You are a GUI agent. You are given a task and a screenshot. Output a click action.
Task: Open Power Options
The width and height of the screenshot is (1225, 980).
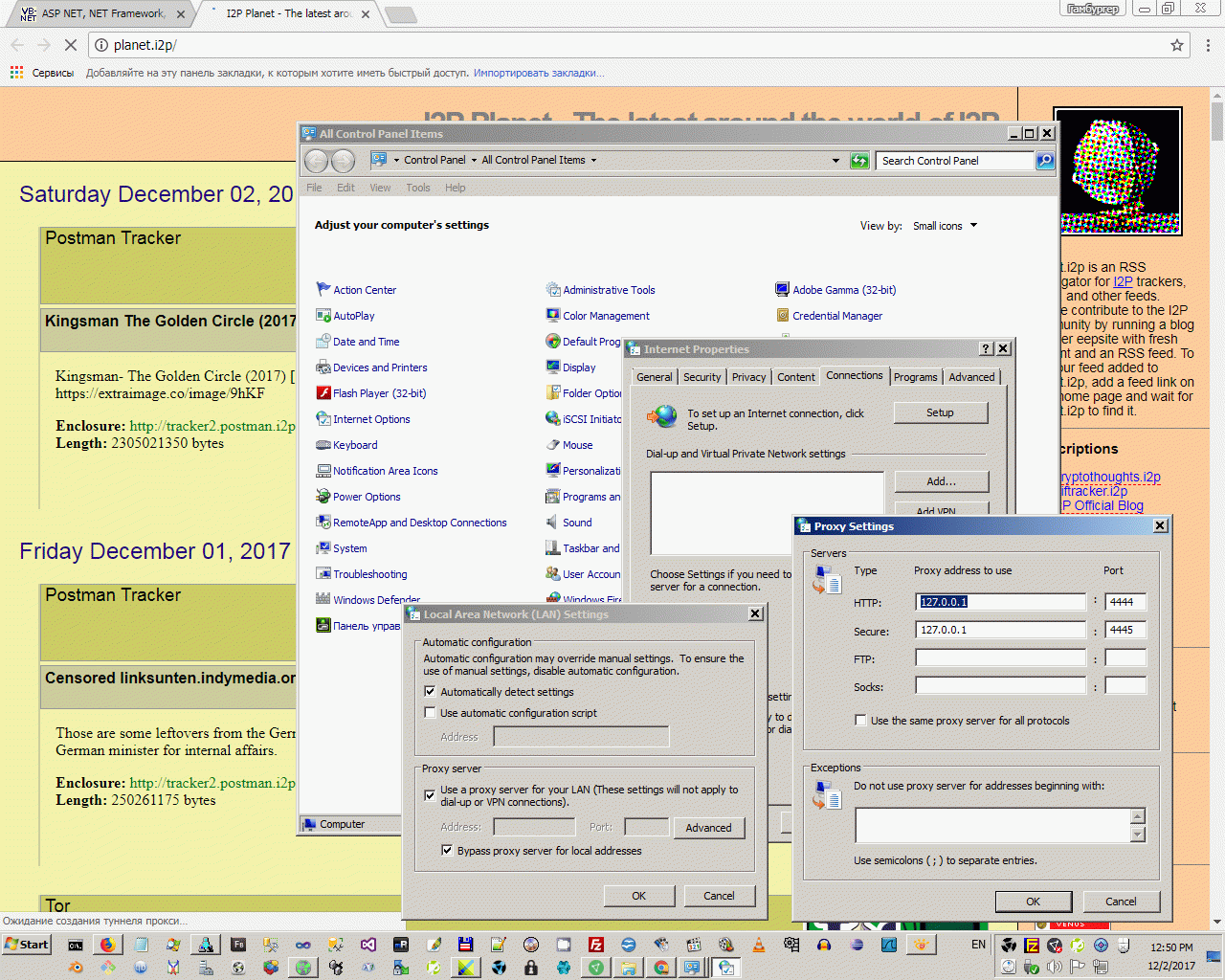(358, 497)
